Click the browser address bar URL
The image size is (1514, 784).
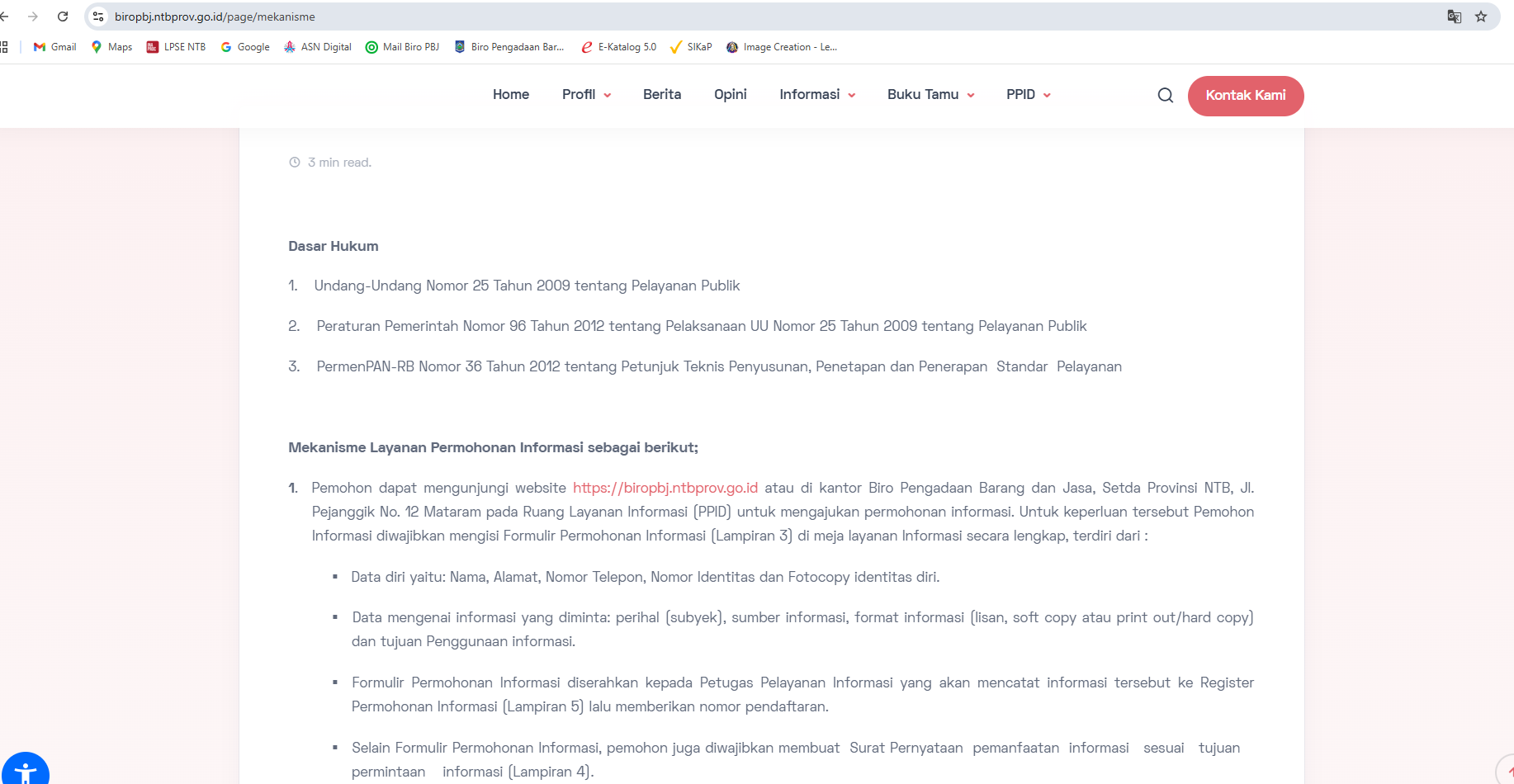215,17
